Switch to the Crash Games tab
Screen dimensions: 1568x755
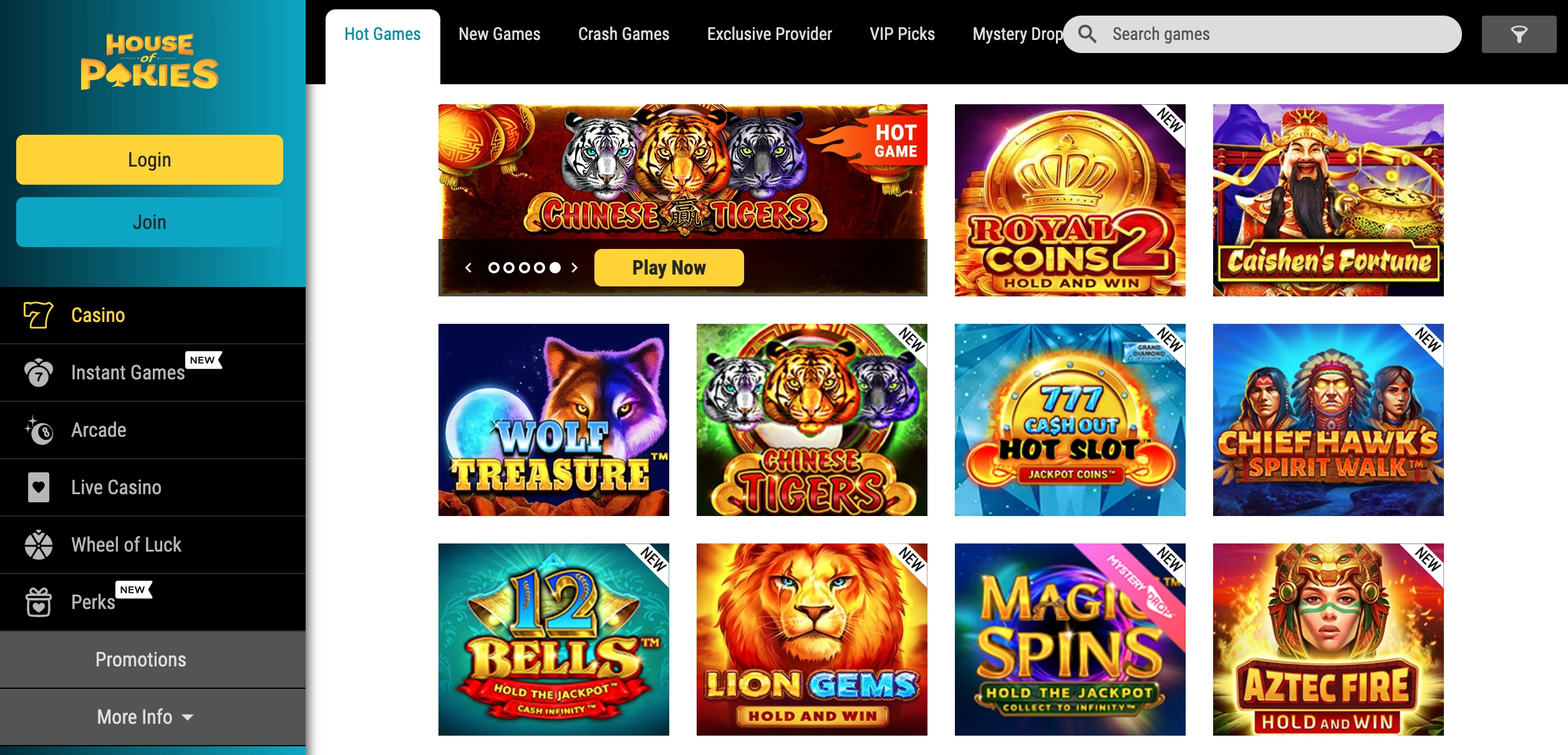tap(624, 34)
